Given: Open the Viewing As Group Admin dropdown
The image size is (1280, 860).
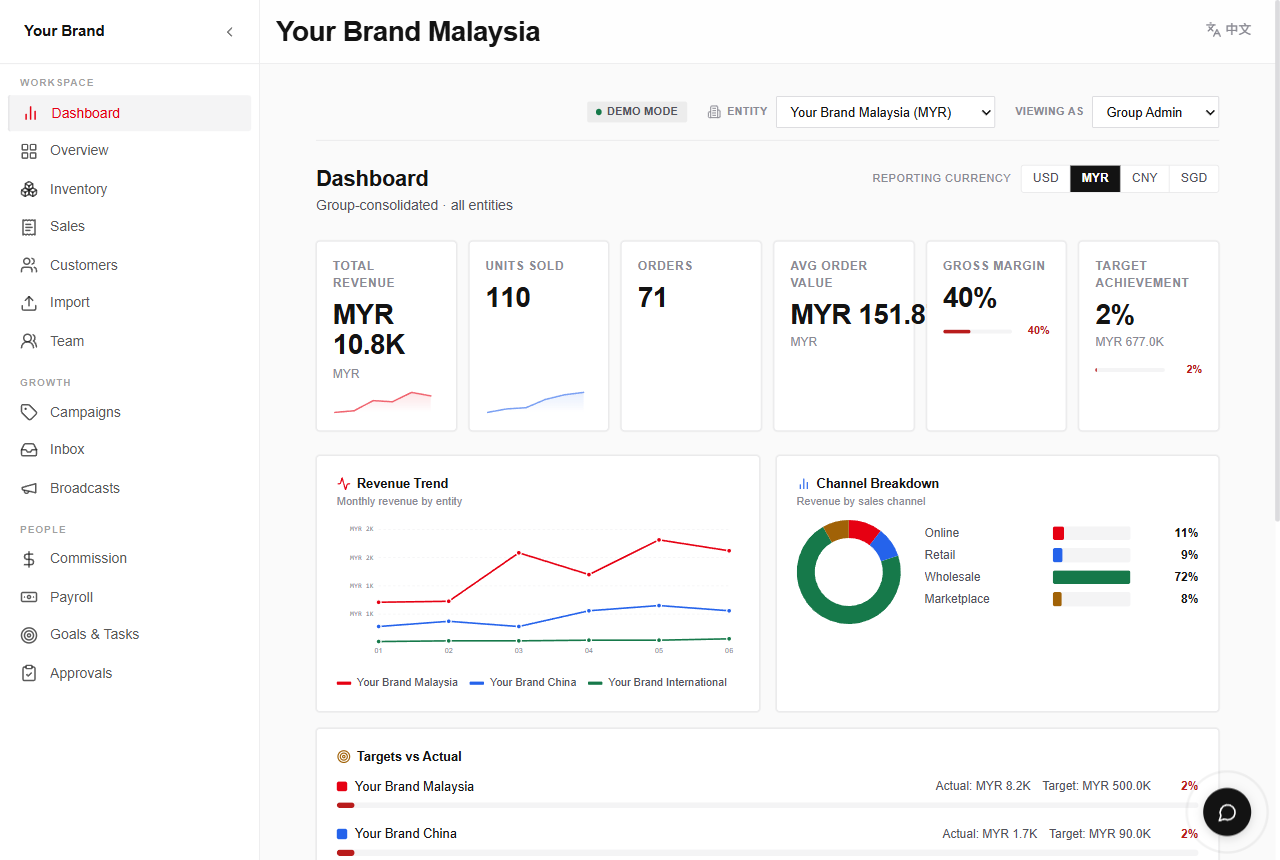Looking at the screenshot, I should click(1155, 112).
